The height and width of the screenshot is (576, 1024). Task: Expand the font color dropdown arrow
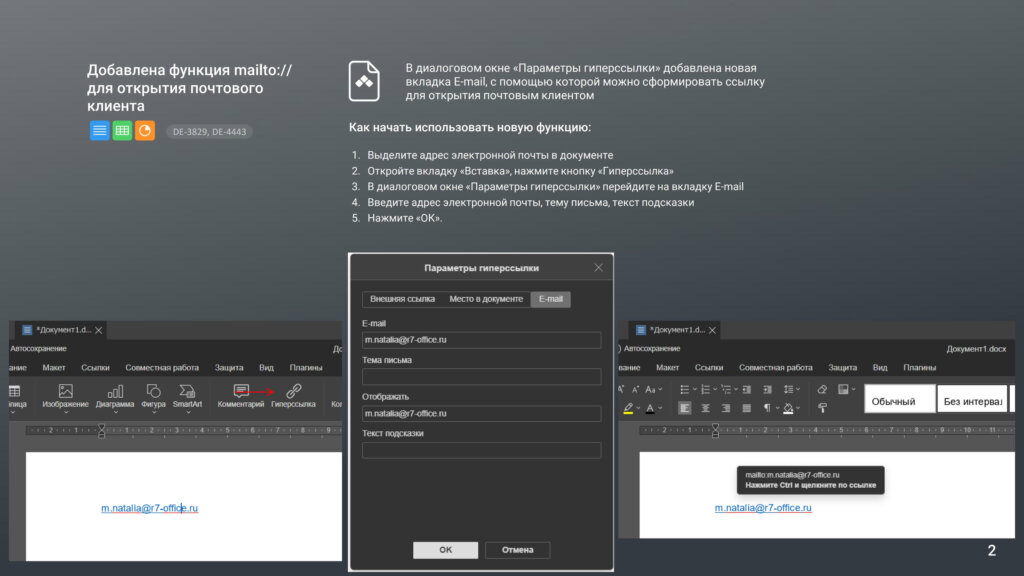pyautogui.click(x=661, y=408)
